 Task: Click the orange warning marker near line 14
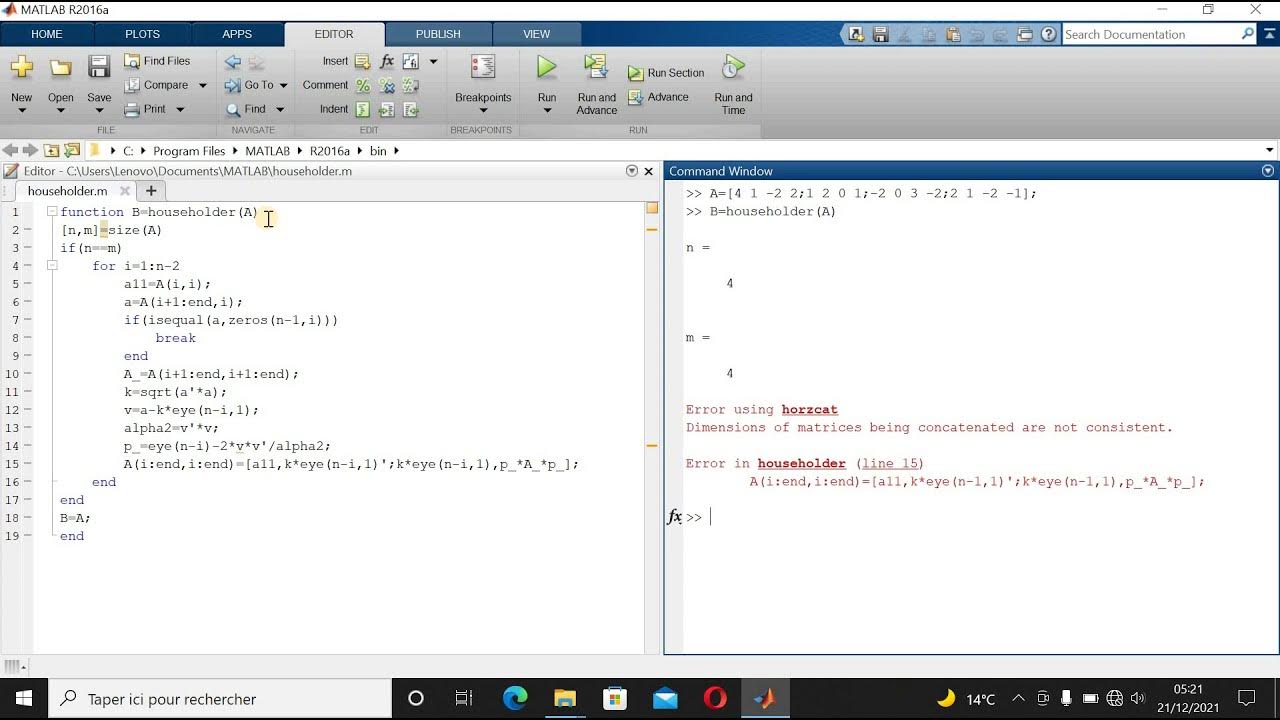652,445
